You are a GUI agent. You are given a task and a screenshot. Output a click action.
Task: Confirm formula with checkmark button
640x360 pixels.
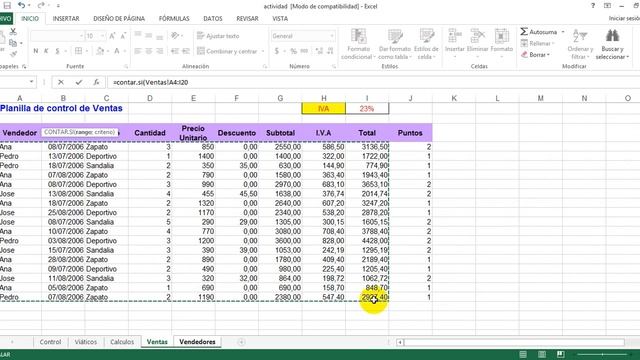click(78, 82)
